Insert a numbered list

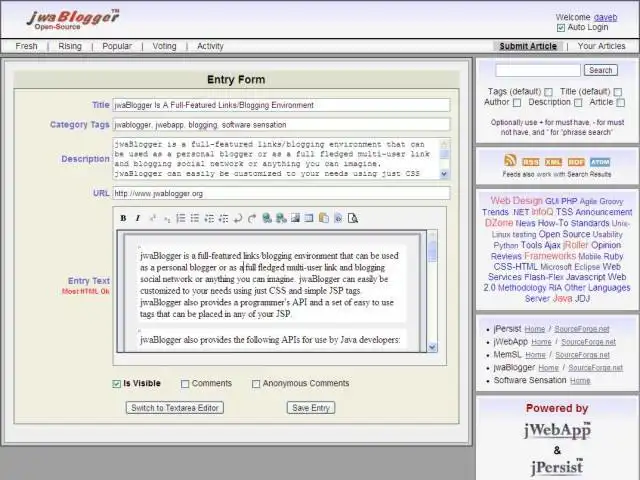(181, 218)
